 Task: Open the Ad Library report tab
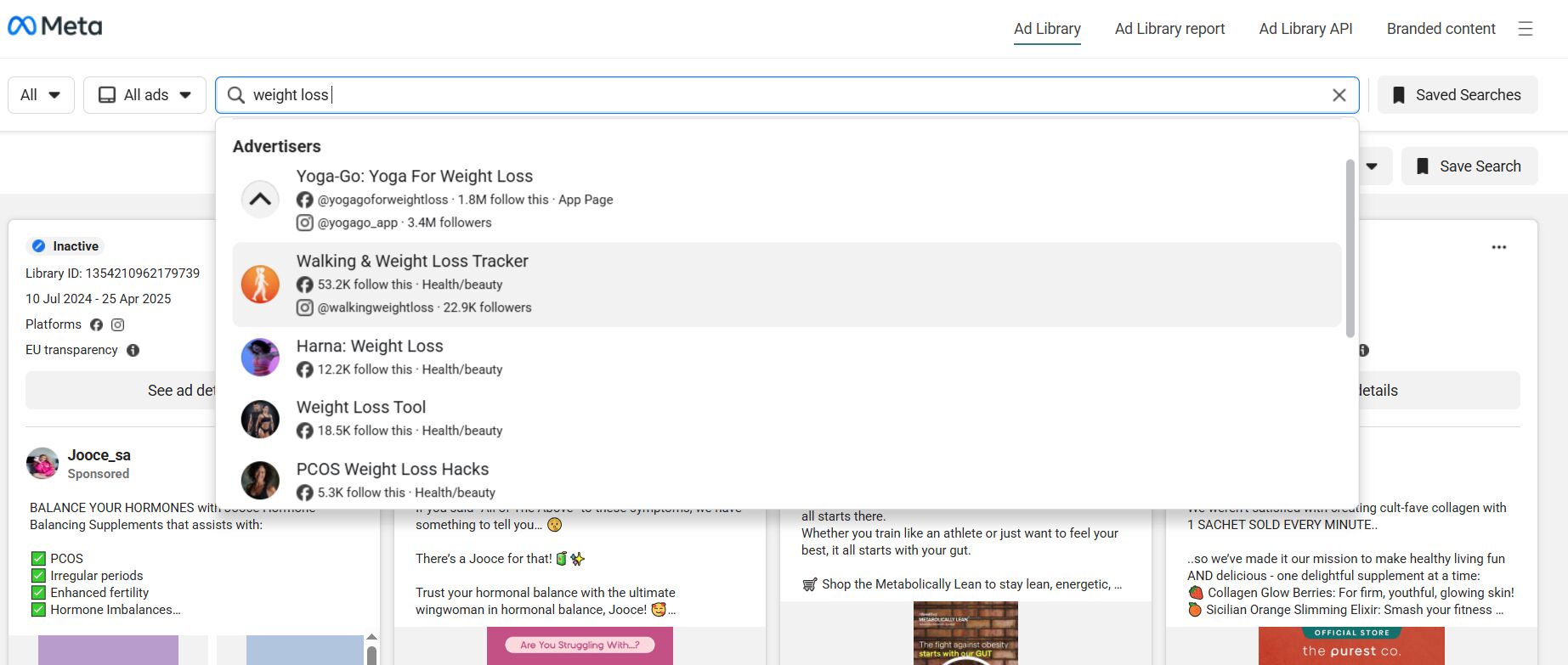[x=1169, y=29]
